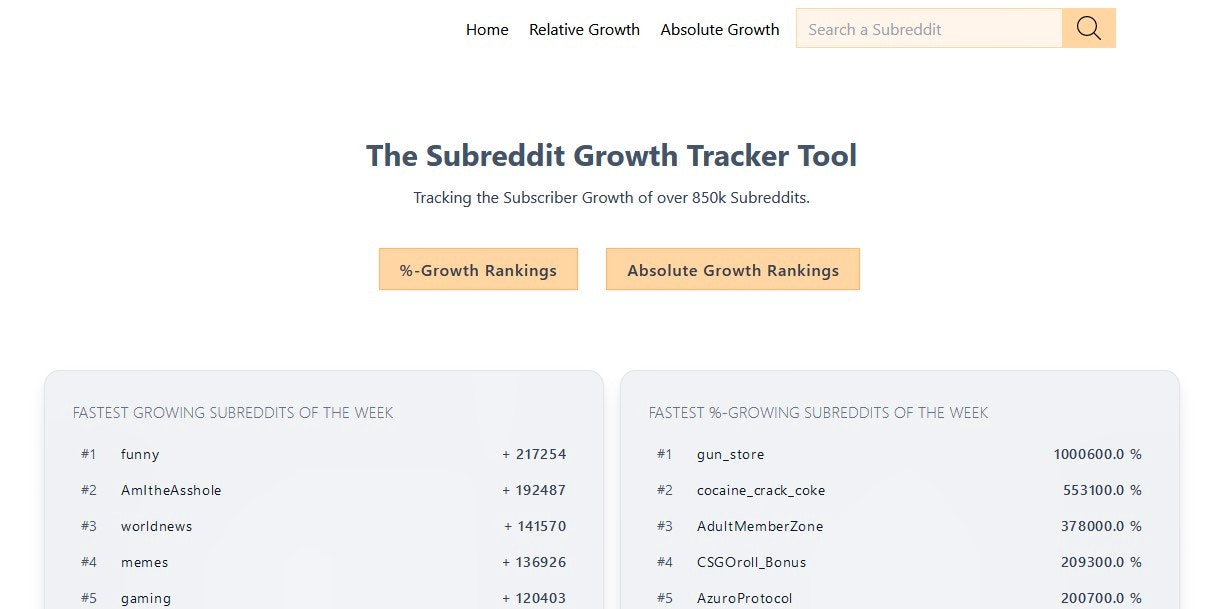Image resolution: width=1212 pixels, height=609 pixels.
Task: Open the gaming subreddit entry
Action: click(x=146, y=598)
